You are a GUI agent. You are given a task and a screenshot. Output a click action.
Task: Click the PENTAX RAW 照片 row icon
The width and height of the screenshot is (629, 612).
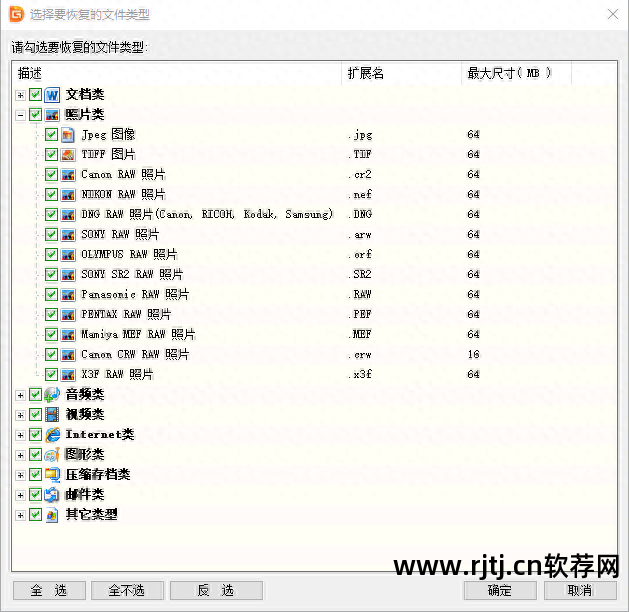coord(68,315)
